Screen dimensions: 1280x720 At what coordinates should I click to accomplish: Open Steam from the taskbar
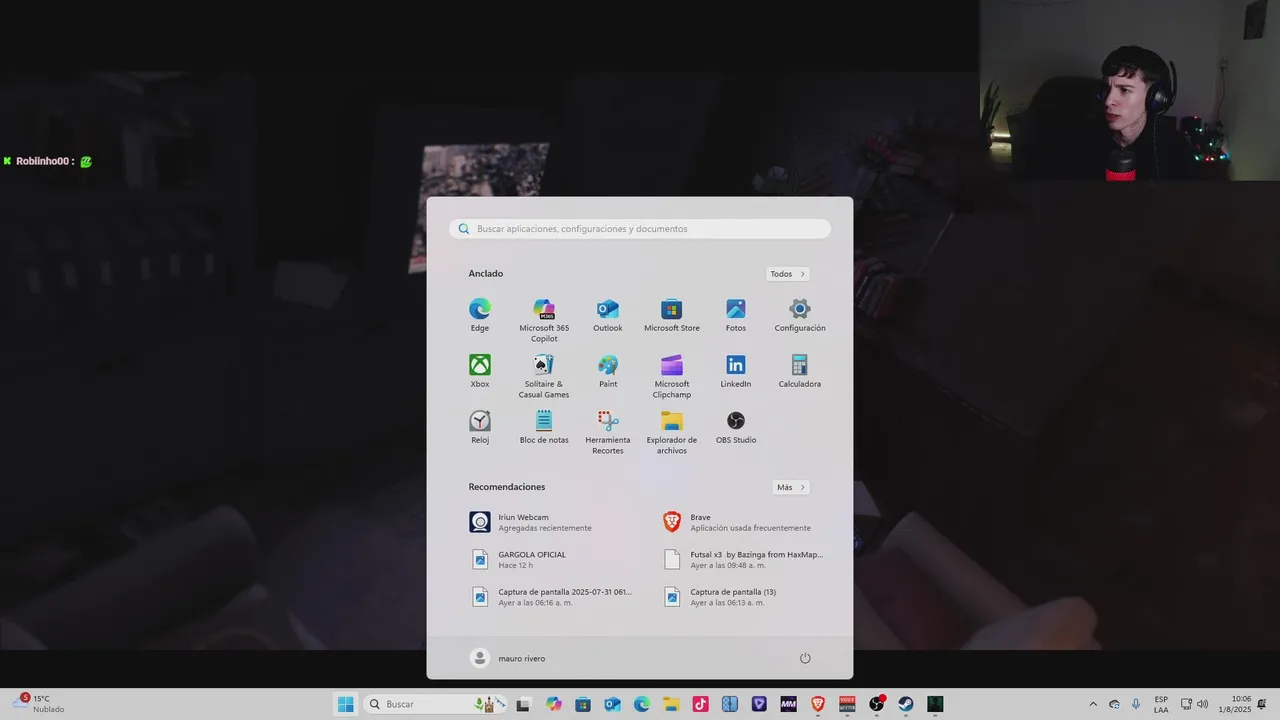[x=906, y=704]
